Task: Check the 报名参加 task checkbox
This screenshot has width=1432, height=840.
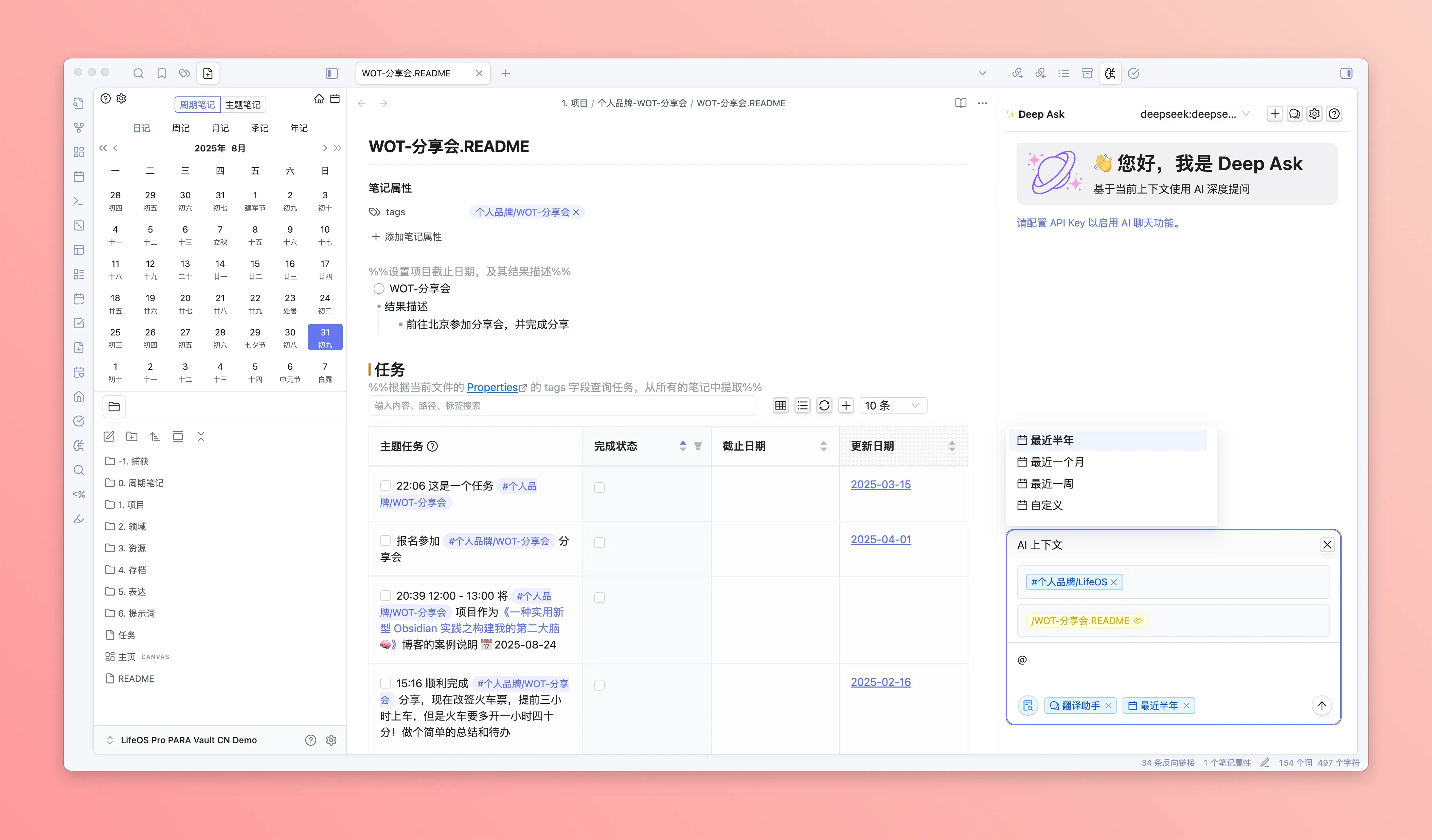Action: [385, 540]
